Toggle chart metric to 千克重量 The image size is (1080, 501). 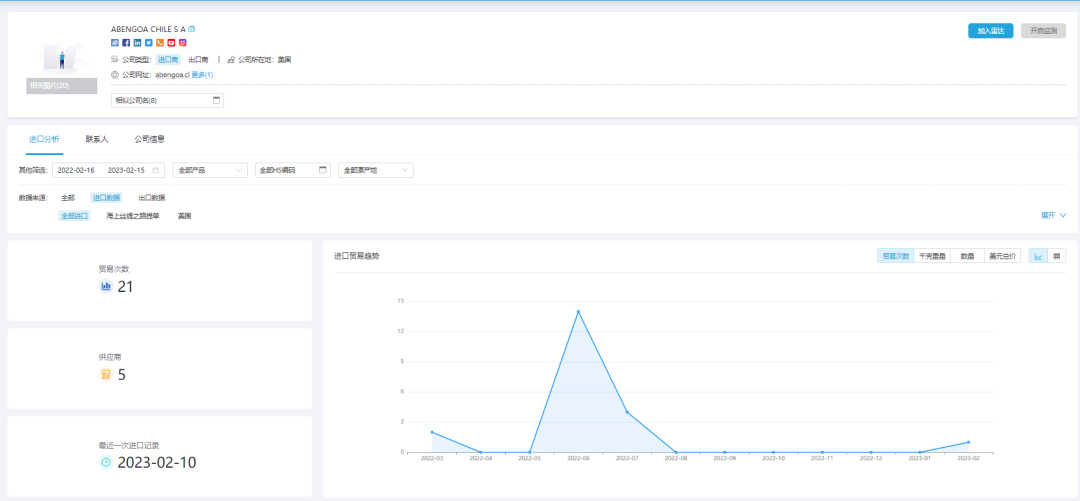pos(931,256)
